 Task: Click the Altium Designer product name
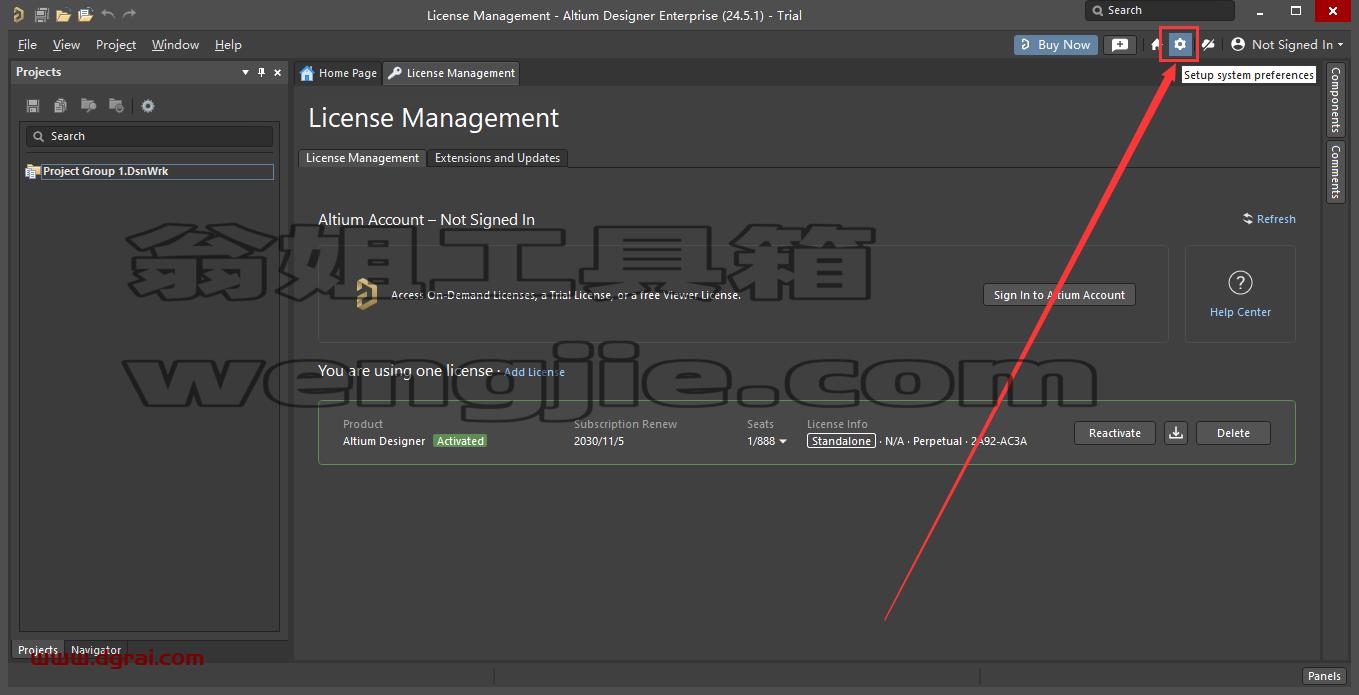point(384,441)
